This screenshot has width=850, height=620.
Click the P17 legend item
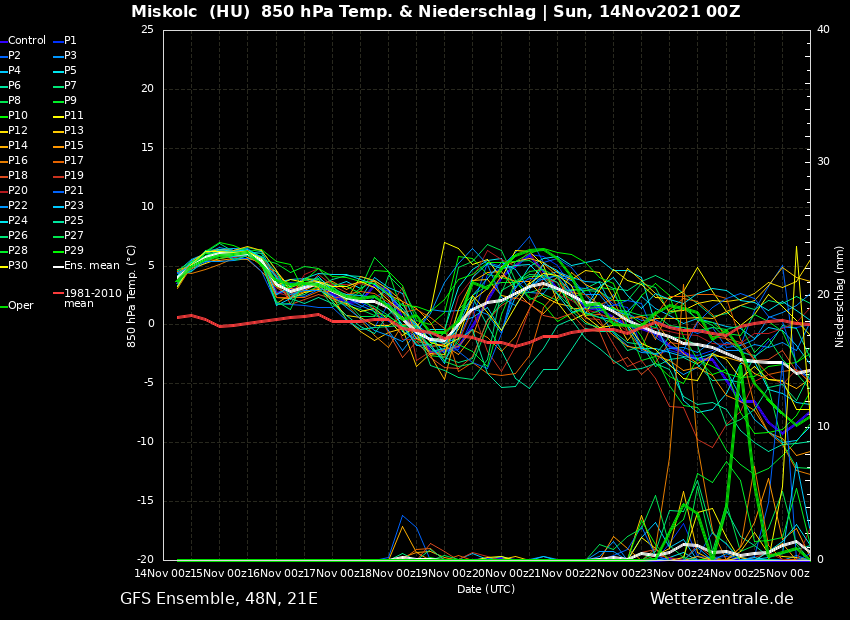point(74,161)
